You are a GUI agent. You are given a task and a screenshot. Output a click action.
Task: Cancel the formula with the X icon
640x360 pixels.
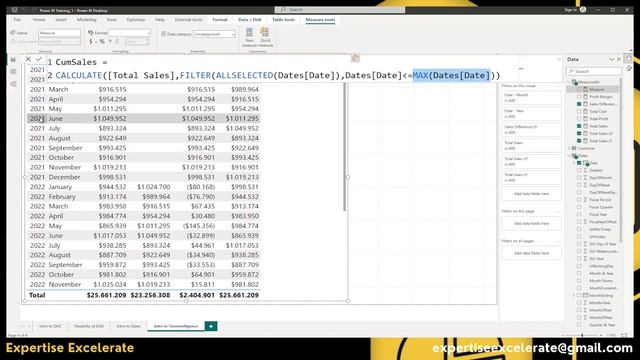coord(28,59)
